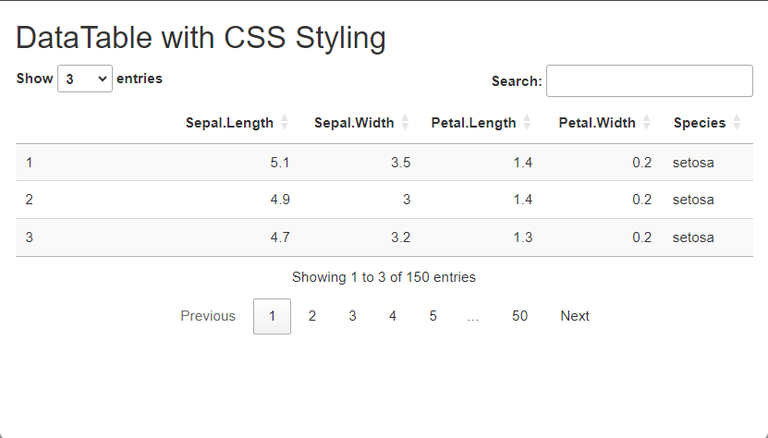The image size is (768, 438).
Task: Sort by the Sepal.Length column header
Action: tap(229, 123)
